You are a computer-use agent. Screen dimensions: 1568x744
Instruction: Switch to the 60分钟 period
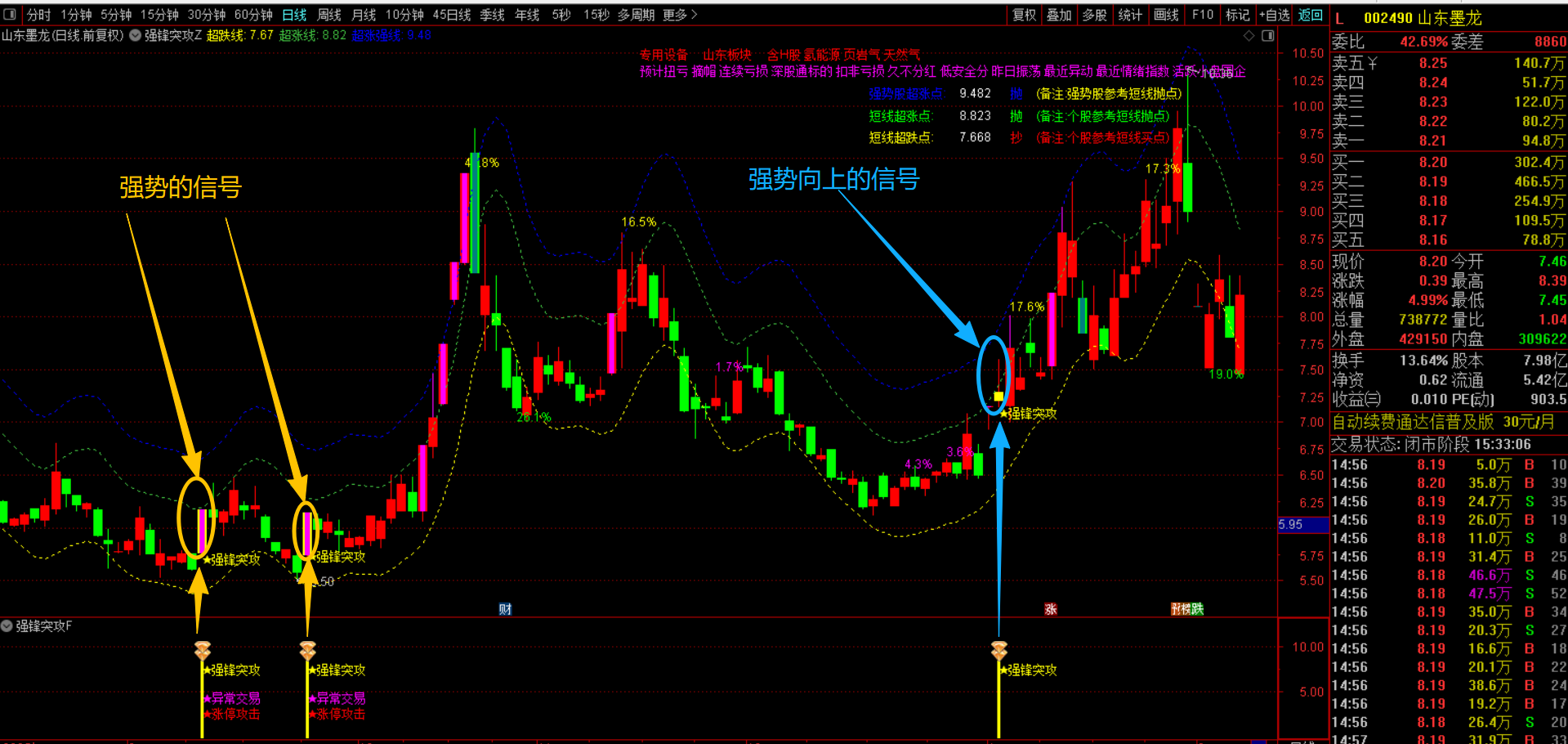click(253, 15)
